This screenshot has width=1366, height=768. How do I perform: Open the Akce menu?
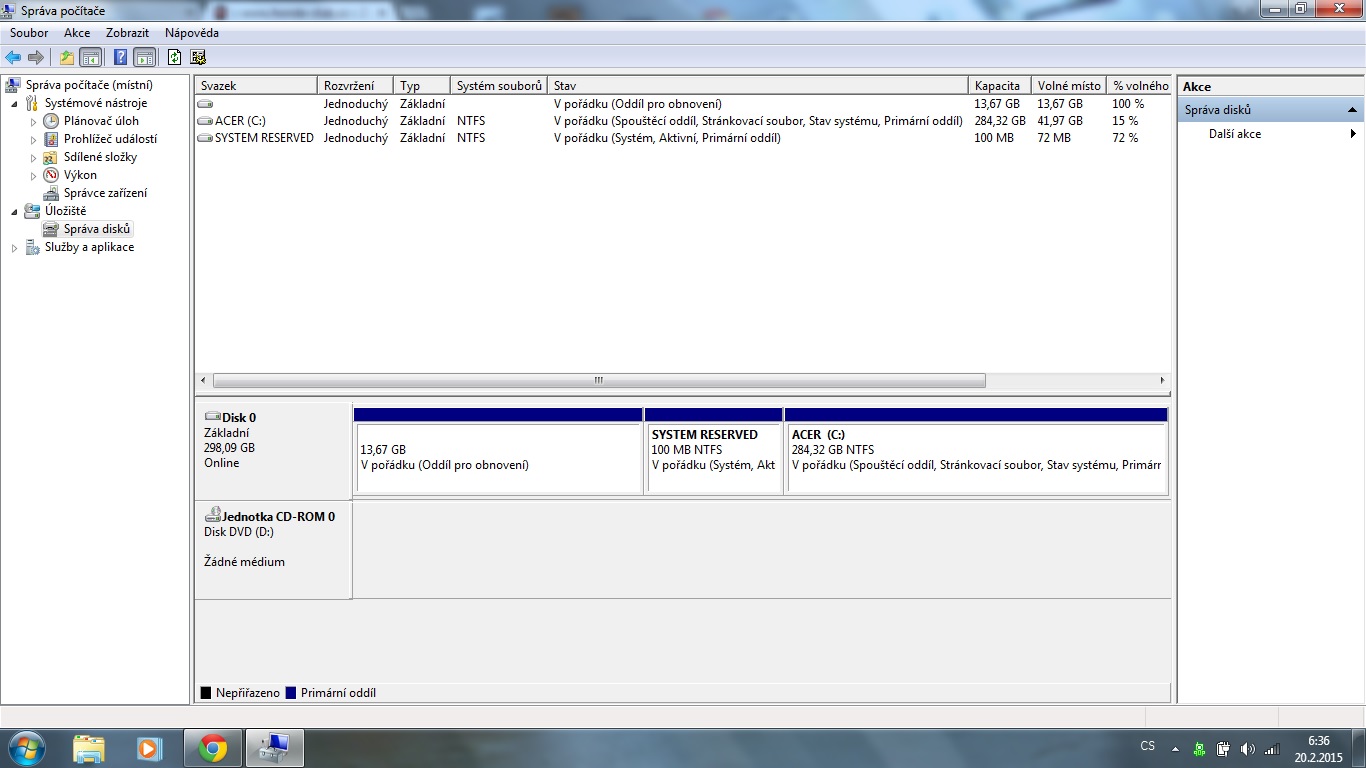click(x=77, y=33)
